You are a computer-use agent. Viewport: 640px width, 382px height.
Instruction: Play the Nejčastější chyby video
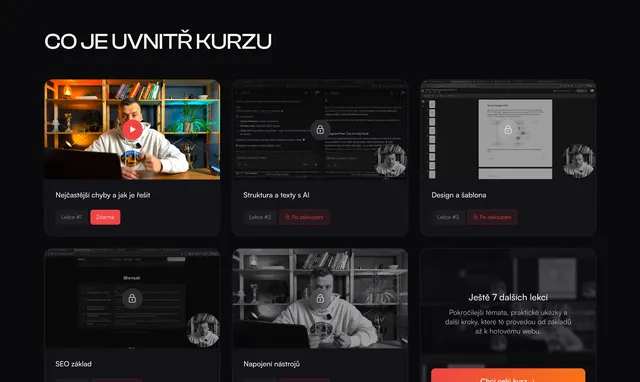point(132,130)
